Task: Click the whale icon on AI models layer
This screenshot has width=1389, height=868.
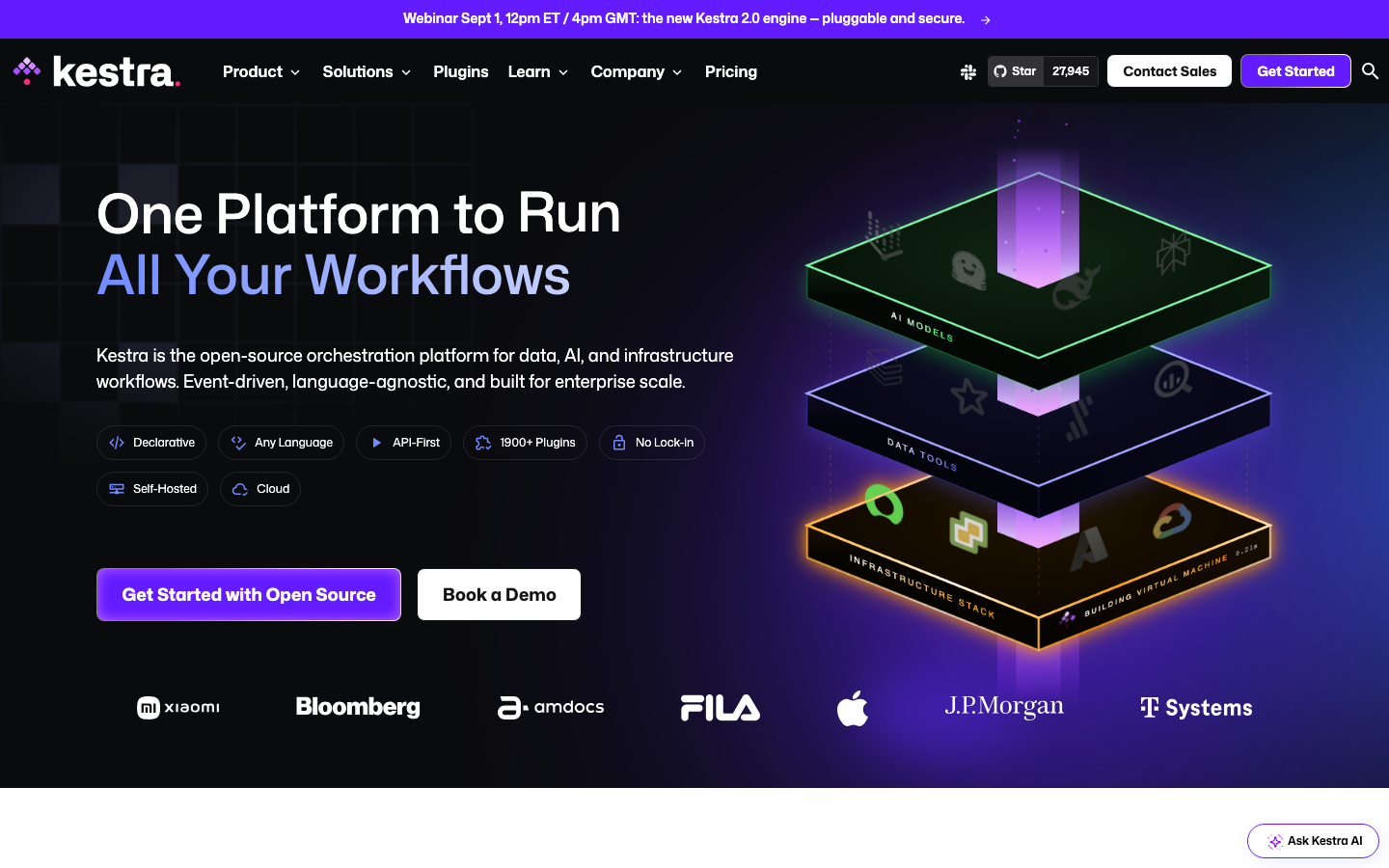Action: (x=1076, y=288)
